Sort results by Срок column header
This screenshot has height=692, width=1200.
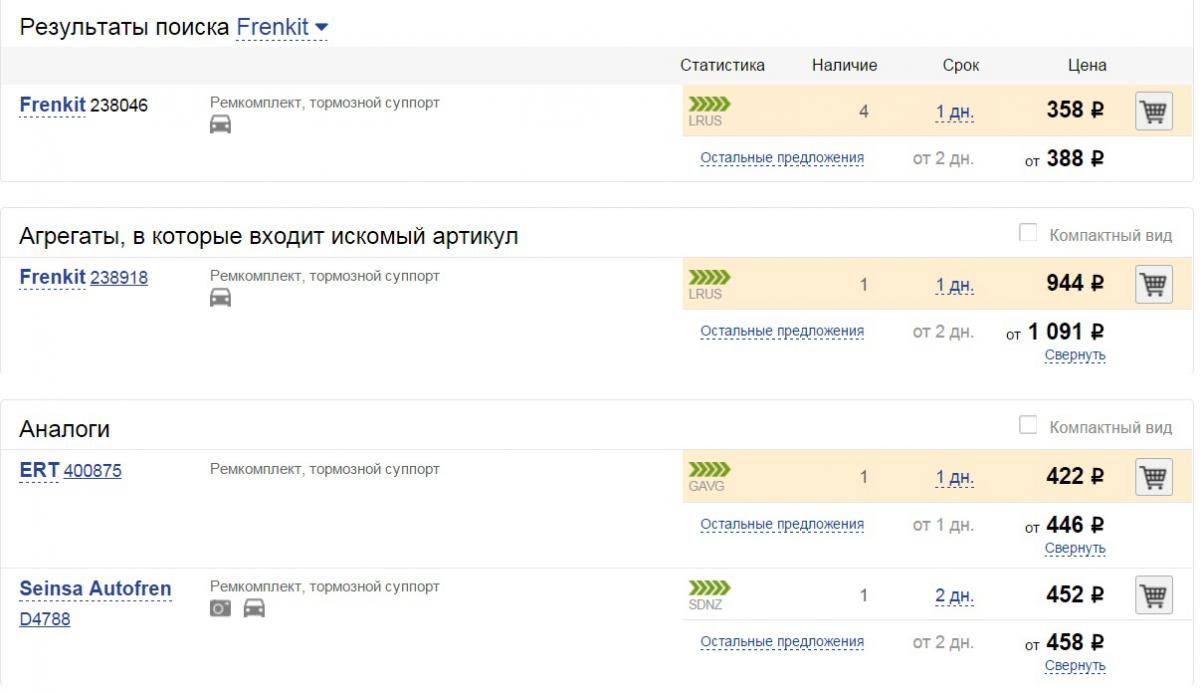coord(960,65)
